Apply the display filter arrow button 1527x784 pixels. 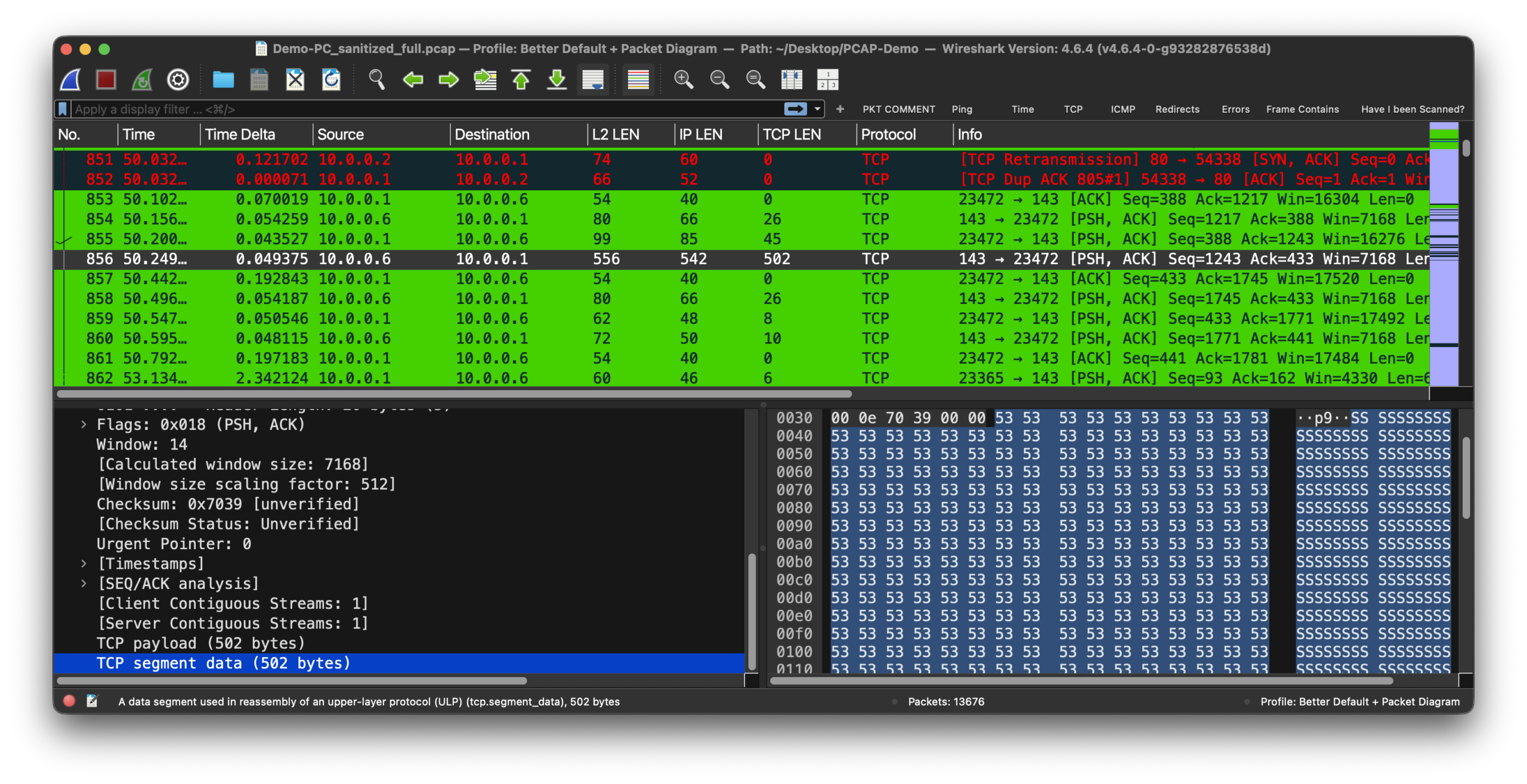click(x=795, y=109)
